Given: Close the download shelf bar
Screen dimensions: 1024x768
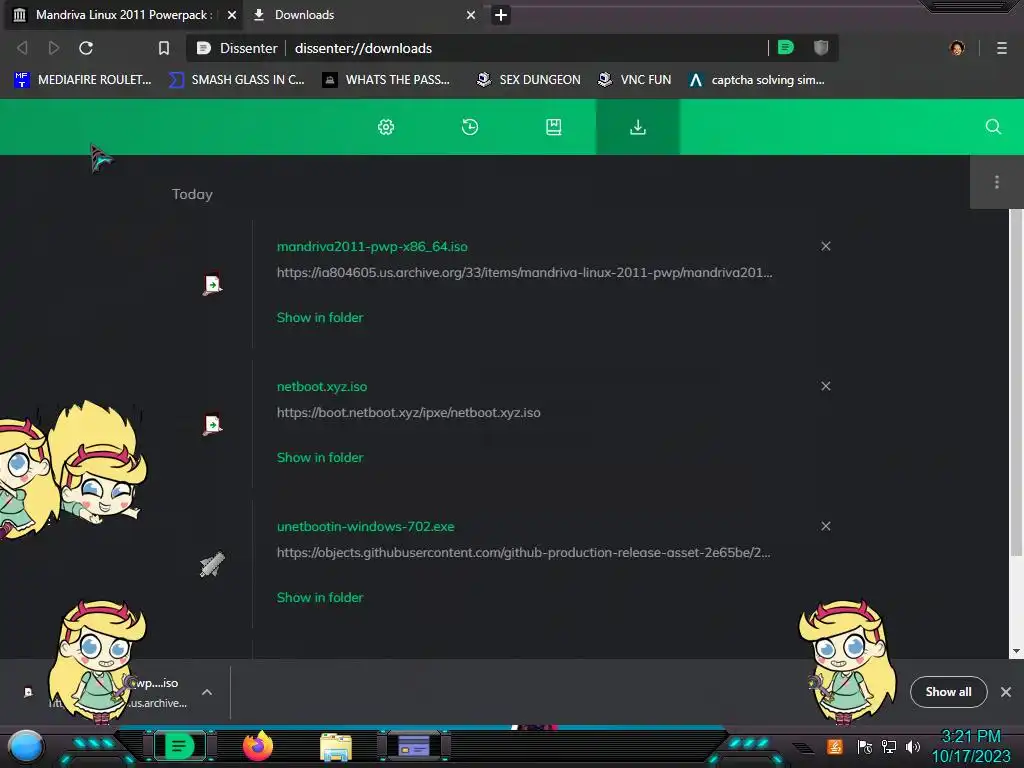Looking at the screenshot, I should click(x=1006, y=692).
